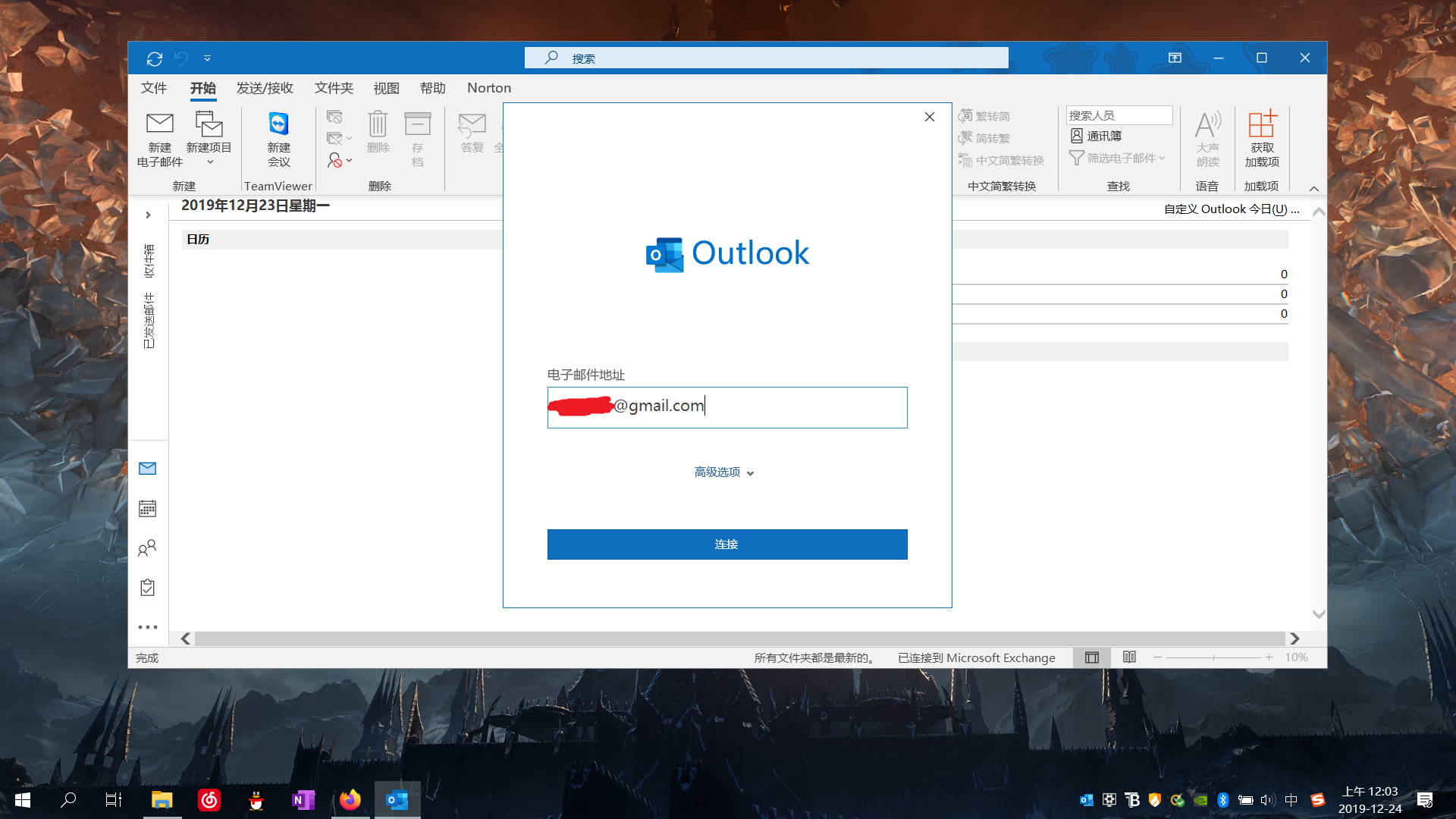Click the Send/Receive all folders sync icon
This screenshot has height=819, width=1456.
pyautogui.click(x=155, y=58)
